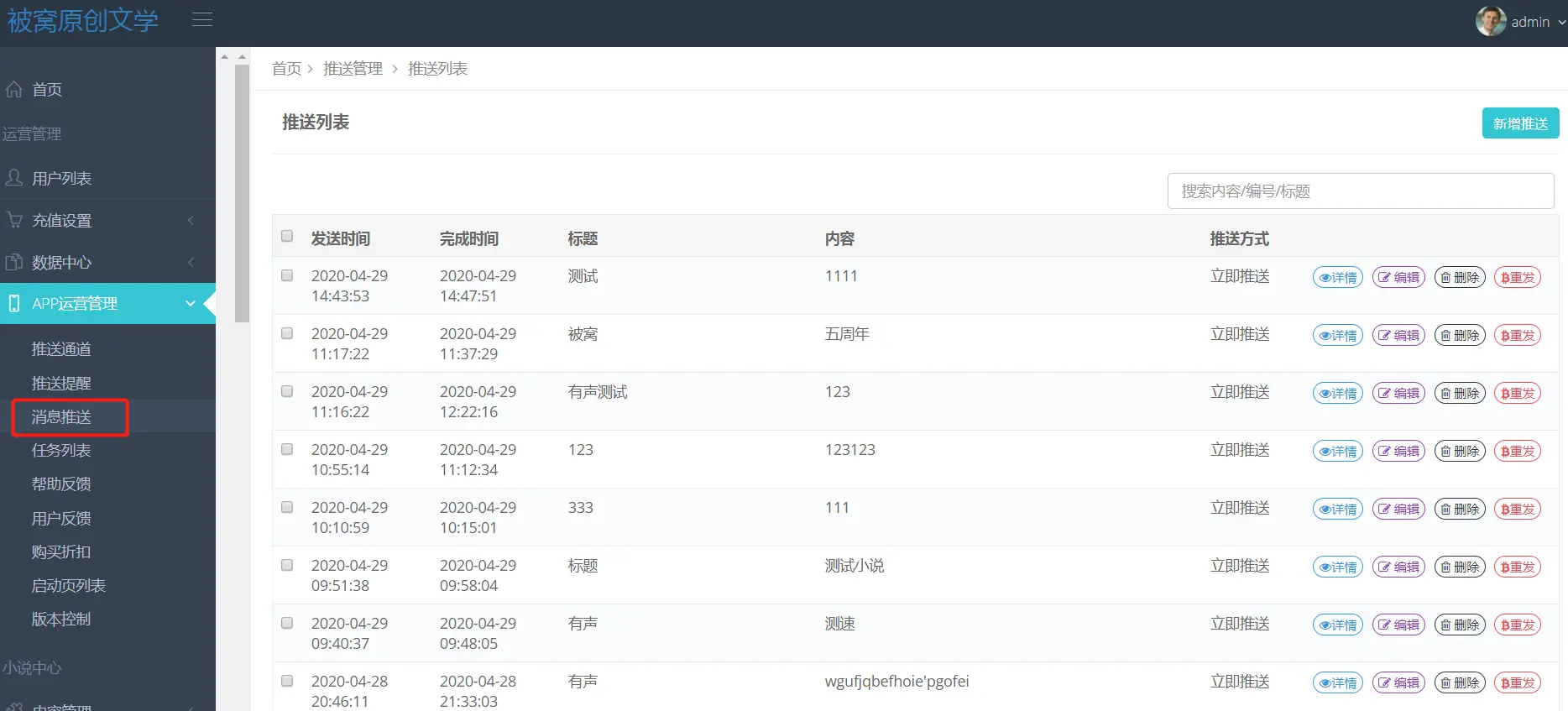Edit the 测试 push row
1568x711 pixels.
1398,278
